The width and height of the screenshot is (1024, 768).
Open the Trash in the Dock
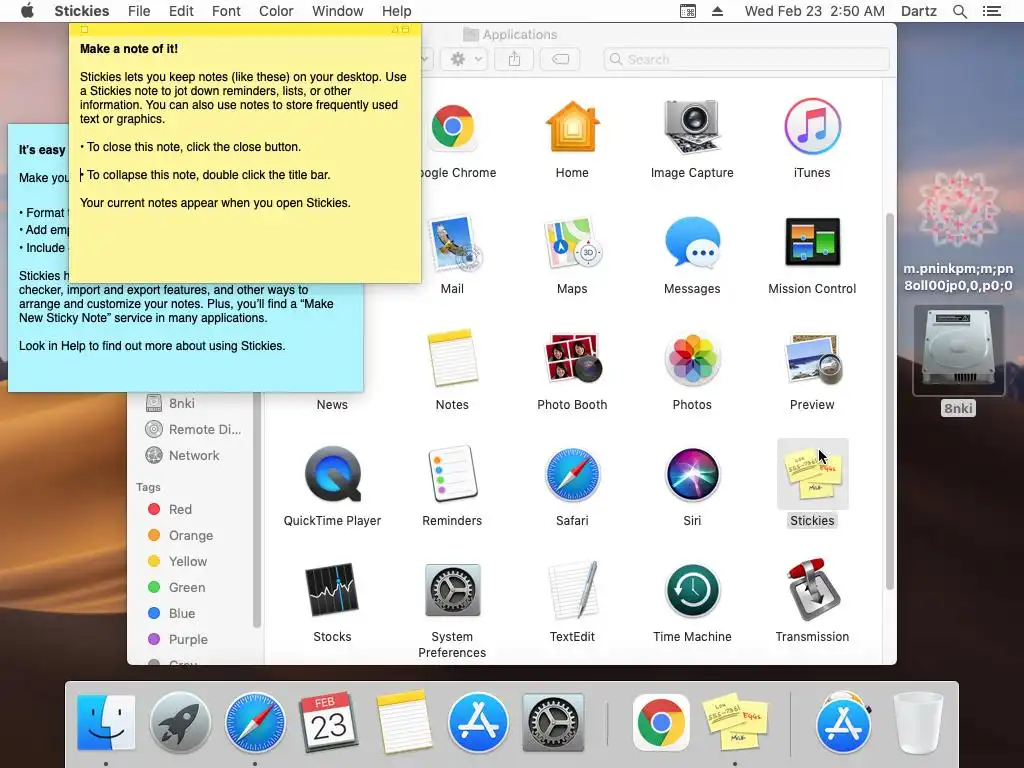pos(918,724)
